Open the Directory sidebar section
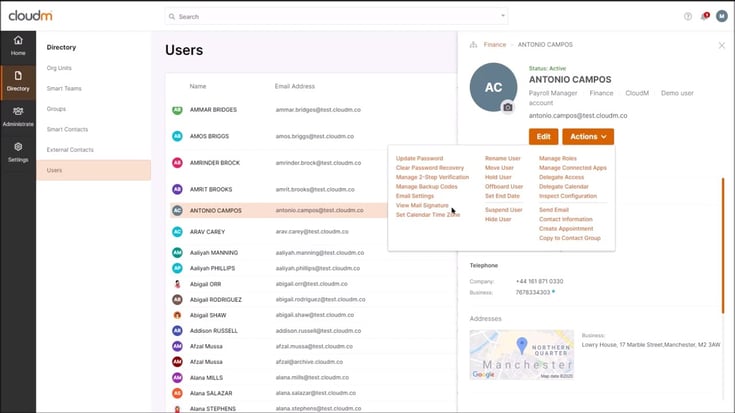 pyautogui.click(x=18, y=82)
